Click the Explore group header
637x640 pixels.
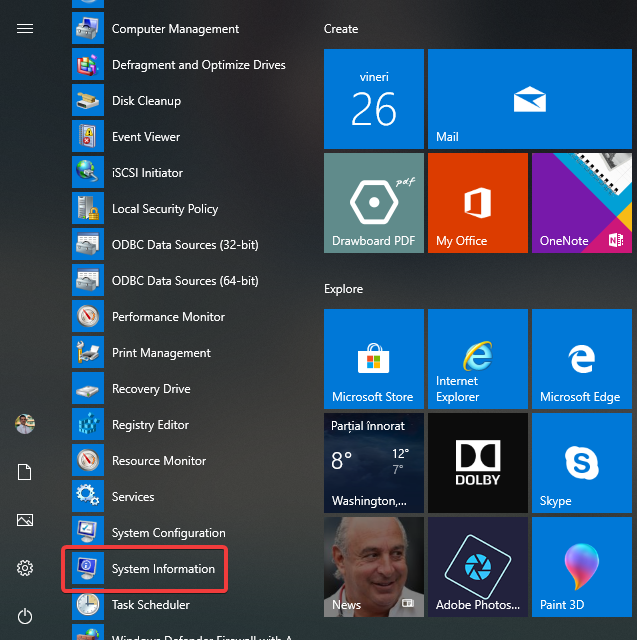click(x=343, y=289)
